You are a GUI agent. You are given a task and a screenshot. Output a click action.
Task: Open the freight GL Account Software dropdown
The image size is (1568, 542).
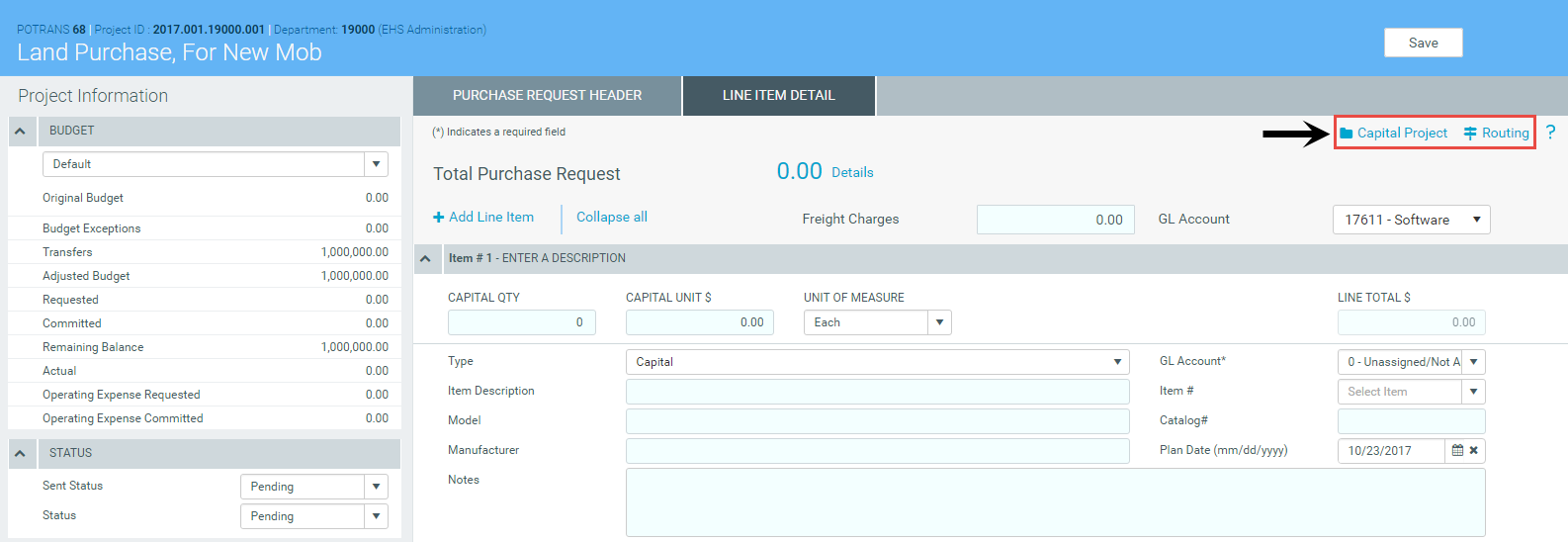[1476, 220]
